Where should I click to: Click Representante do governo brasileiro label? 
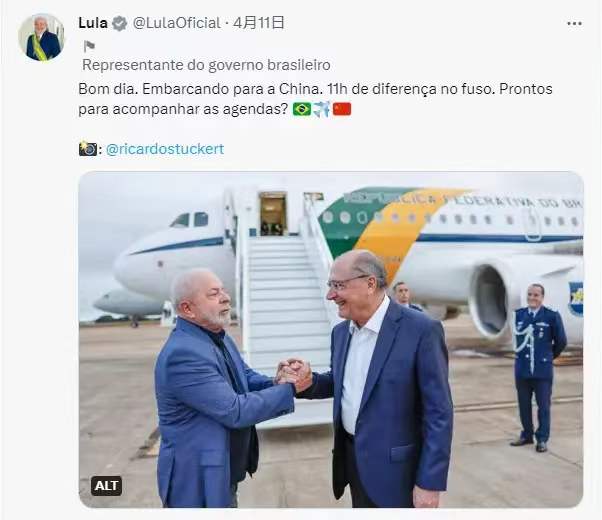(x=206, y=65)
